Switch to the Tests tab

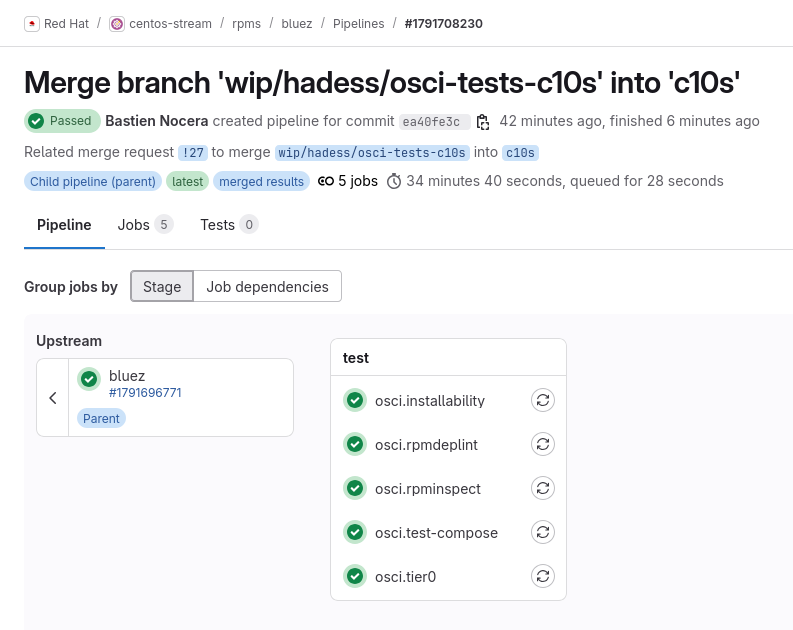228,224
